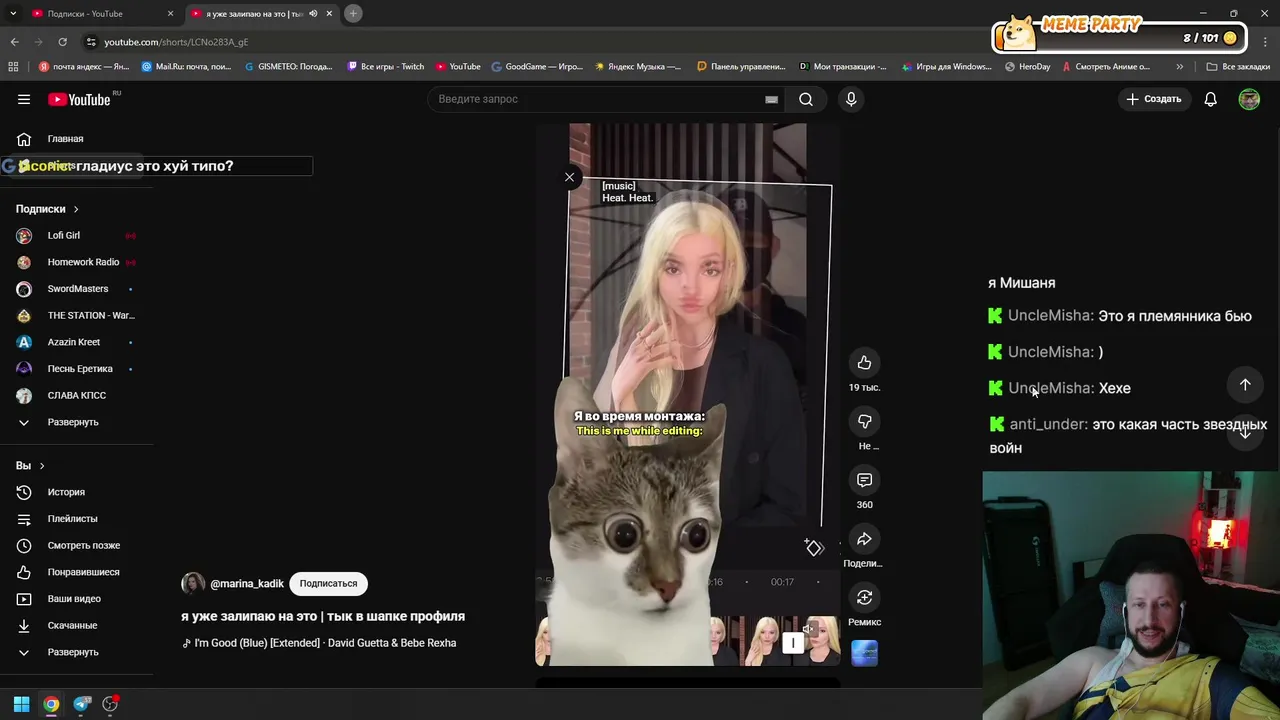The image size is (1280, 720).
Task: Go to the YouTube logo home
Action: click(80, 99)
